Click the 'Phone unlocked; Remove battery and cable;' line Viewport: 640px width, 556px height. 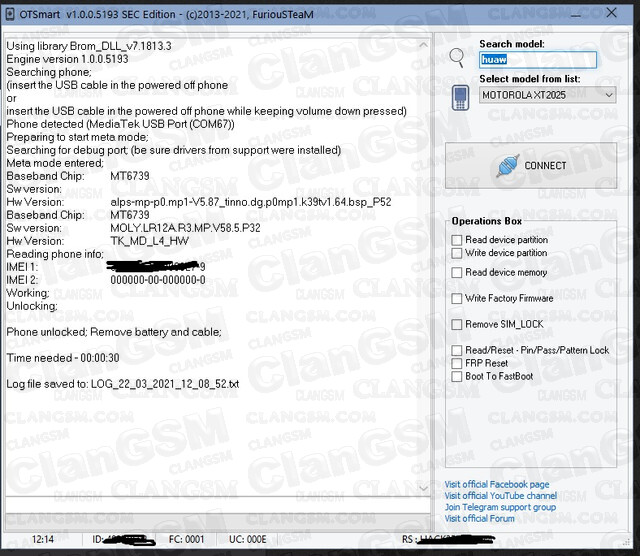[x=114, y=332]
